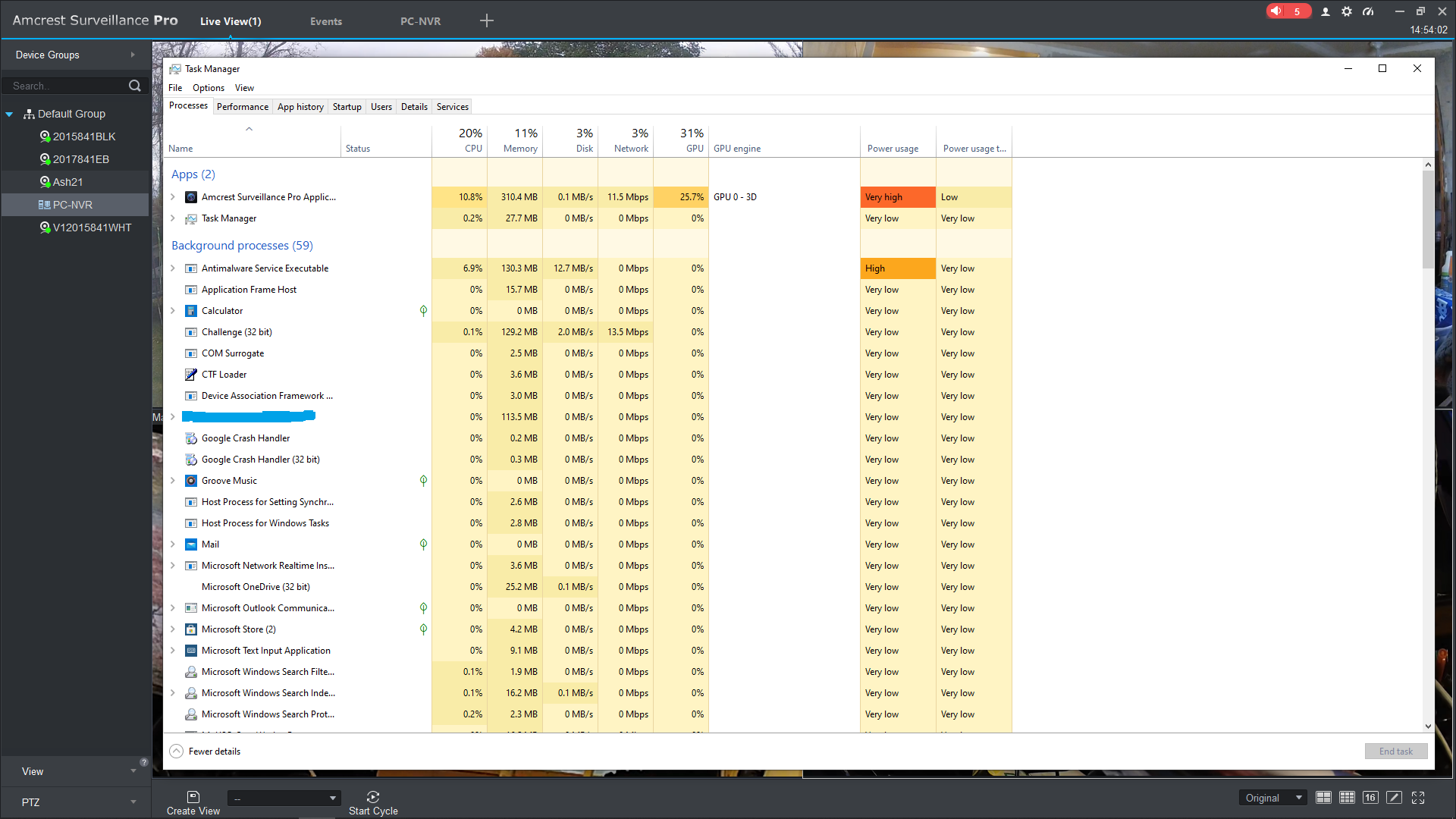Open the Options menu in Task Manager

click(x=209, y=88)
